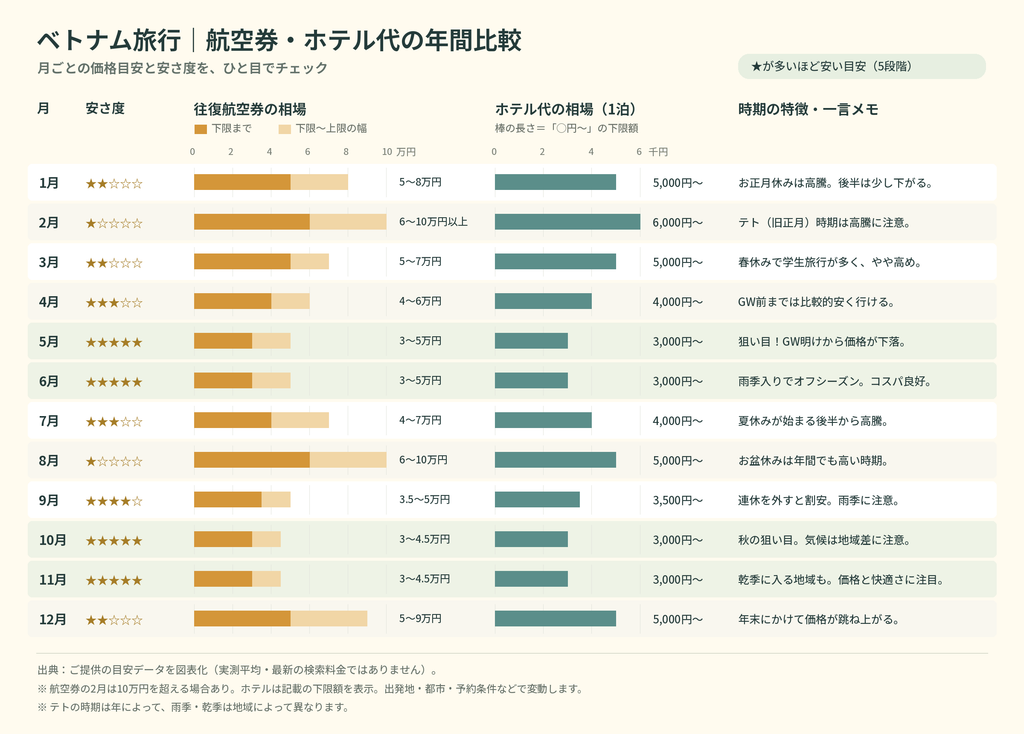Click the ★が多いほど安い目安 badge

tap(861, 67)
